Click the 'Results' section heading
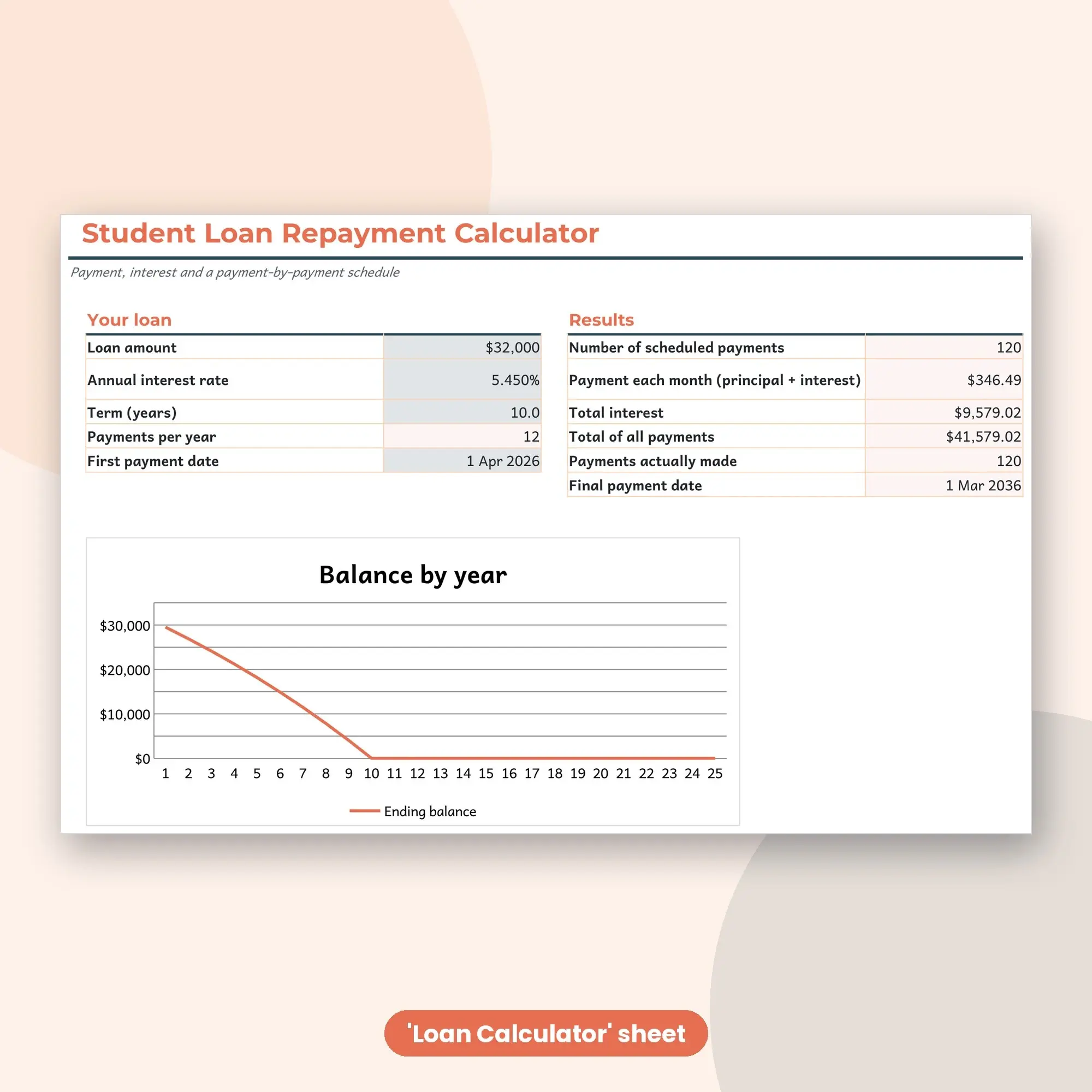 pyautogui.click(x=601, y=320)
